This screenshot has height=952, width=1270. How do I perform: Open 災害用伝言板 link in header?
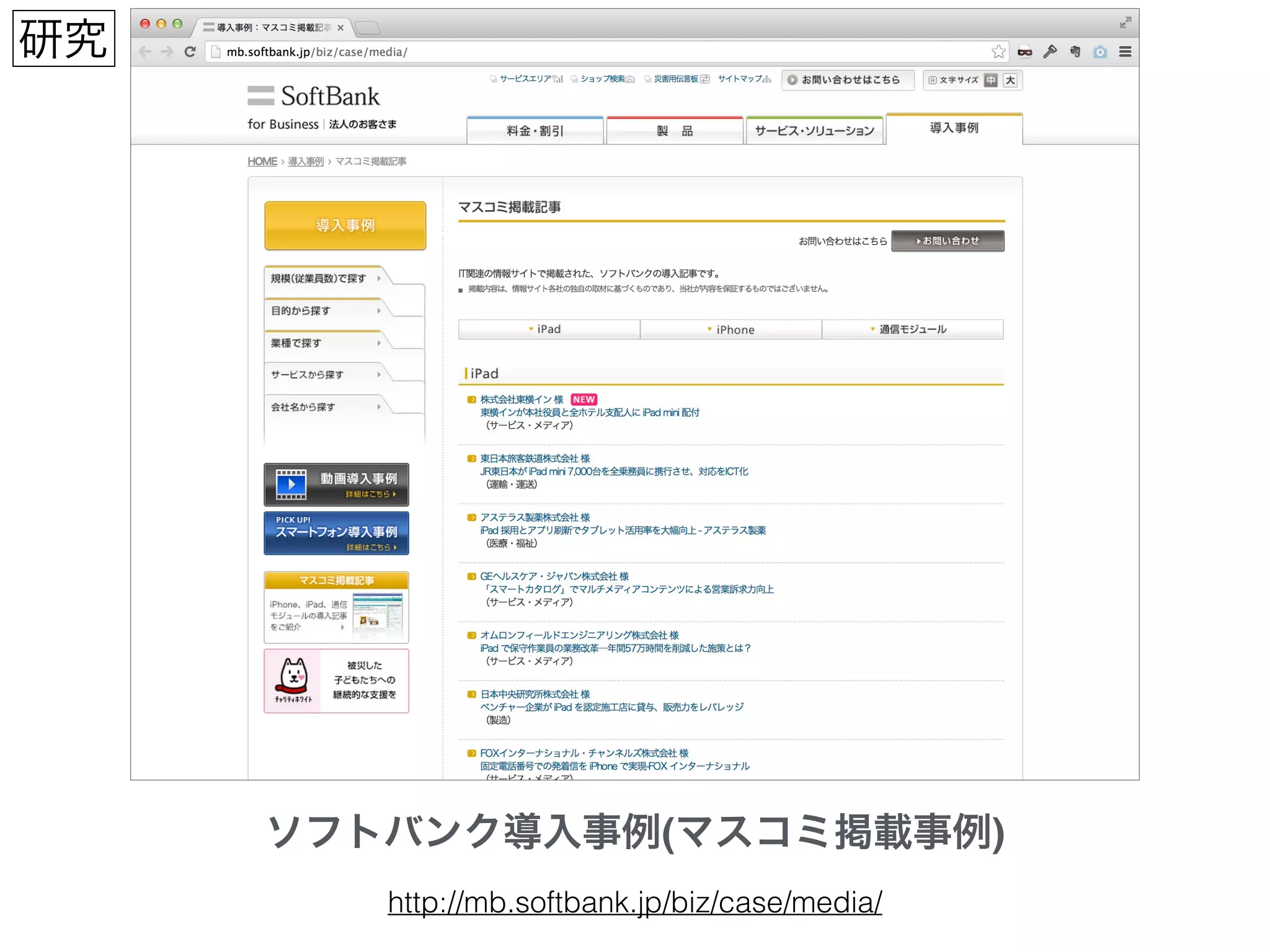click(677, 79)
